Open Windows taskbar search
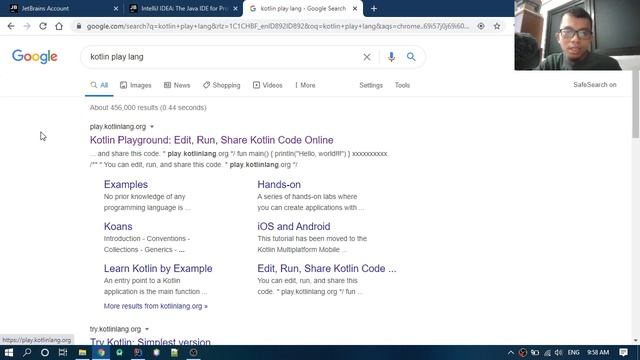640x360 pixels. [27, 353]
